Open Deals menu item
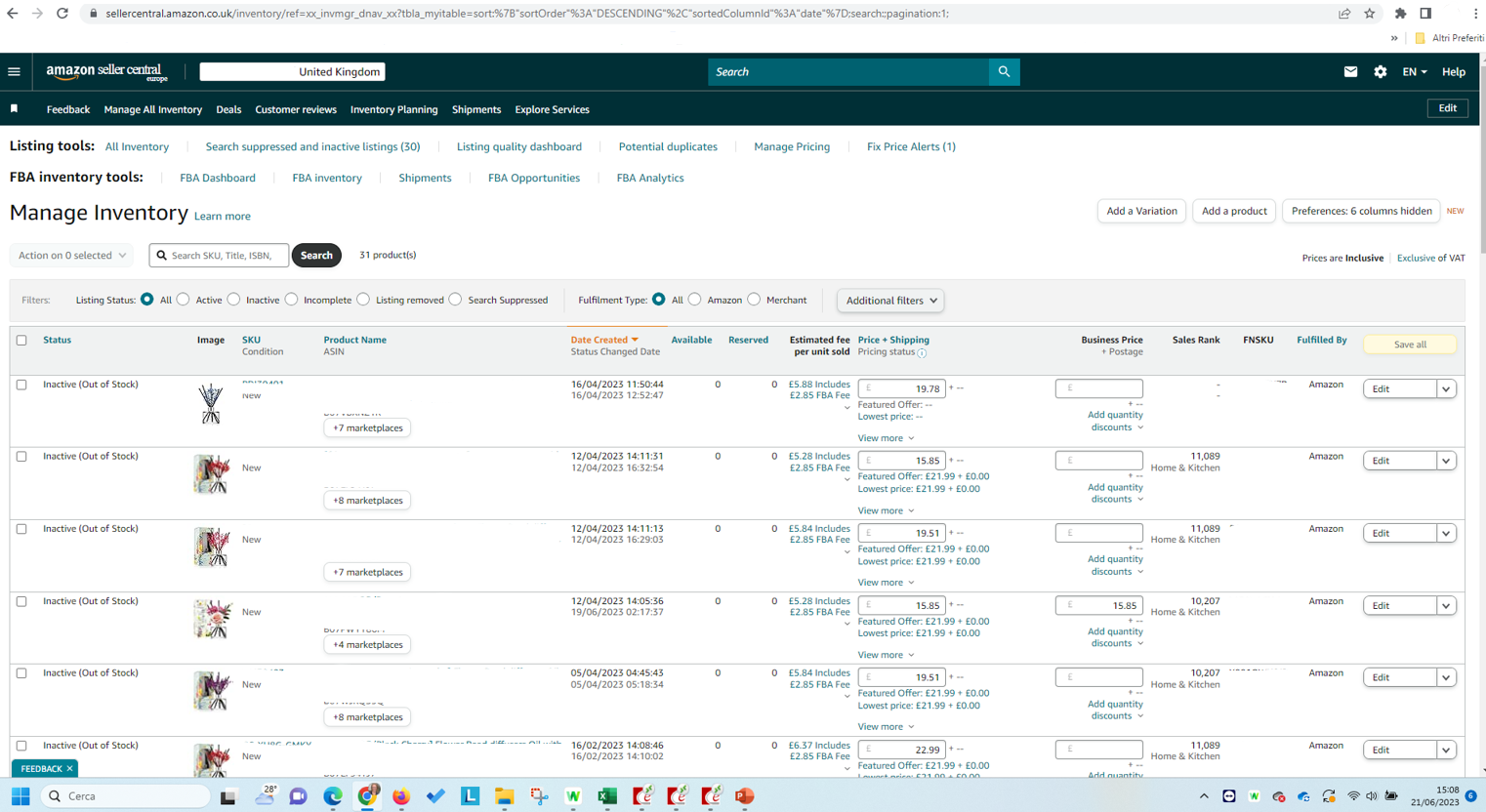This screenshot has width=1486, height=812. 228,109
